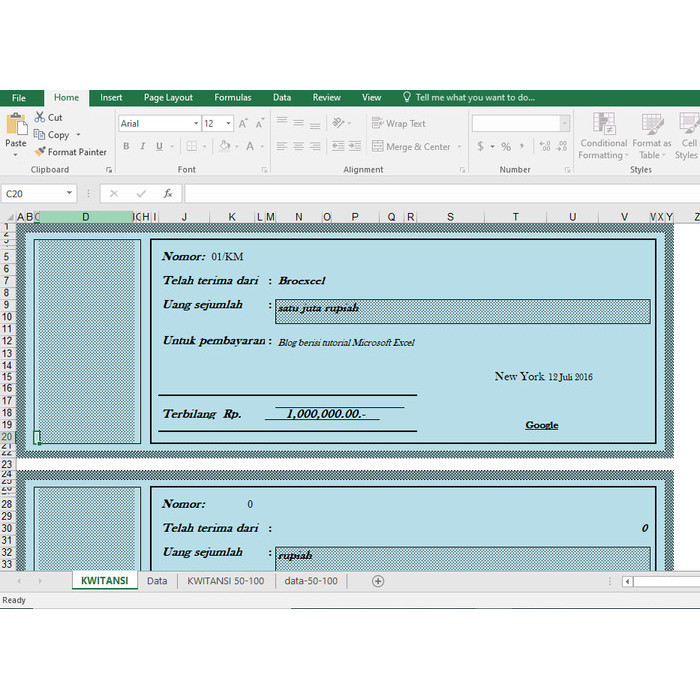Open the Cell Styles gallery
The width and height of the screenshot is (700, 700).
tap(688, 136)
